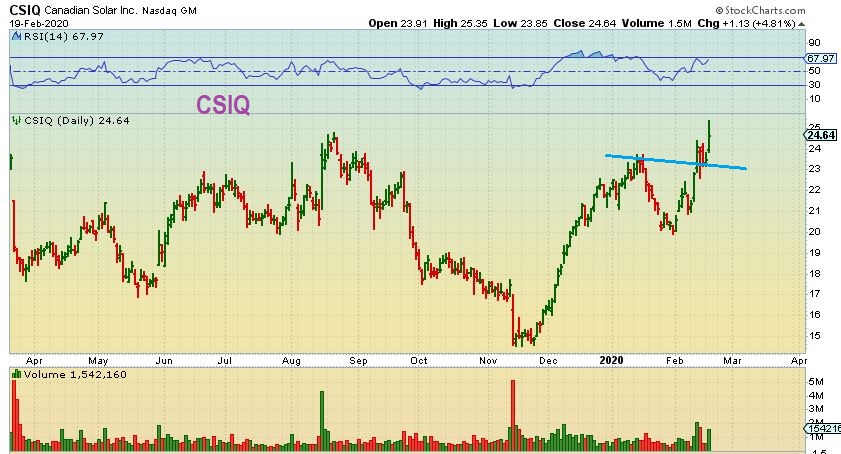Click the 3M volume axis label

tap(816, 409)
